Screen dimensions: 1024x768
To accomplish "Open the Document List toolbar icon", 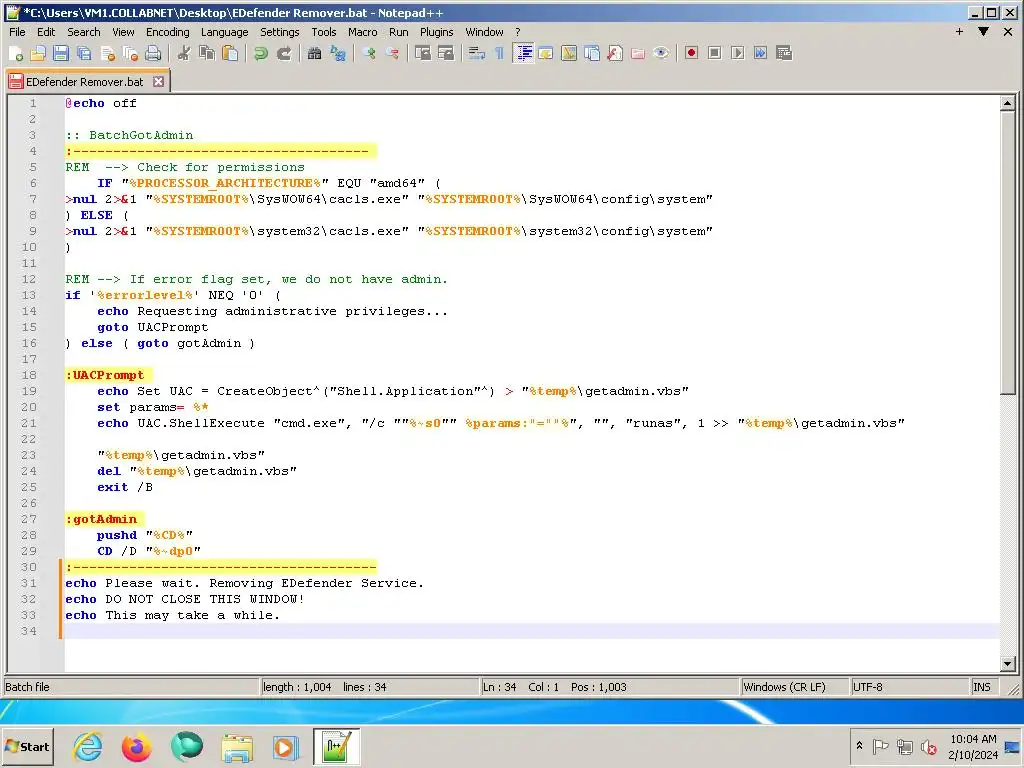I will [592, 54].
